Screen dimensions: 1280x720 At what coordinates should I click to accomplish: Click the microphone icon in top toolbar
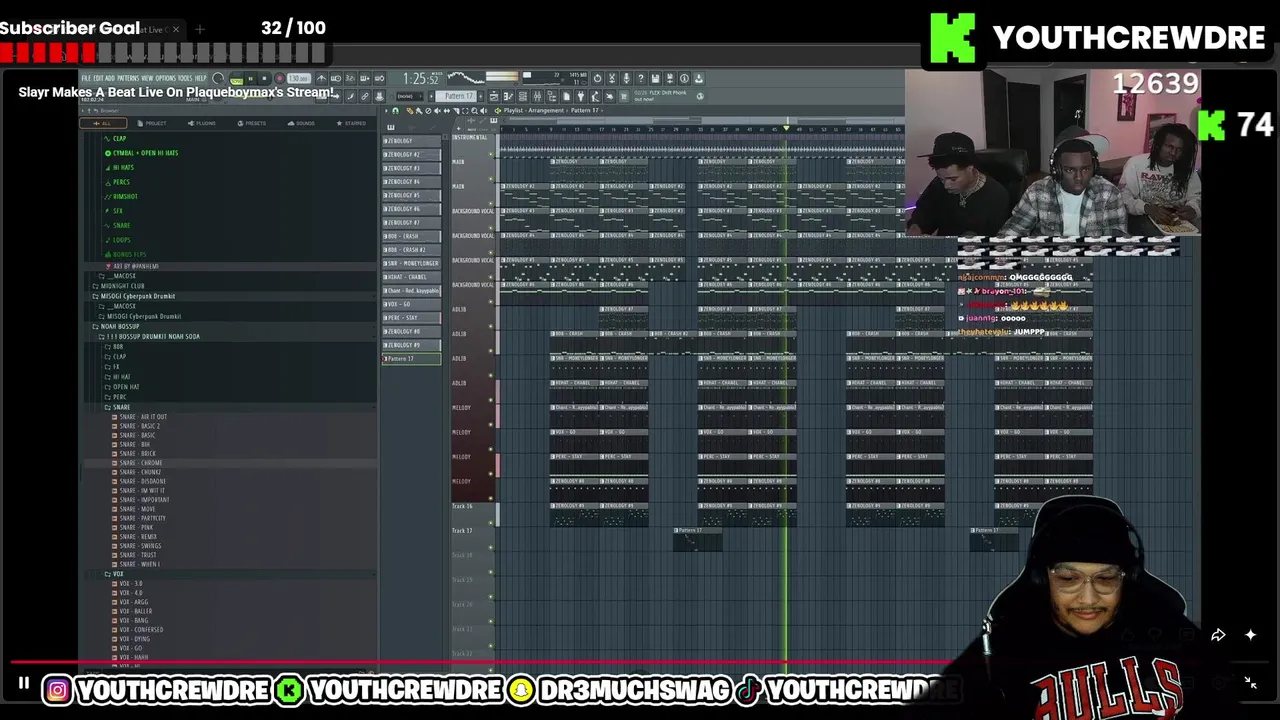point(626,78)
